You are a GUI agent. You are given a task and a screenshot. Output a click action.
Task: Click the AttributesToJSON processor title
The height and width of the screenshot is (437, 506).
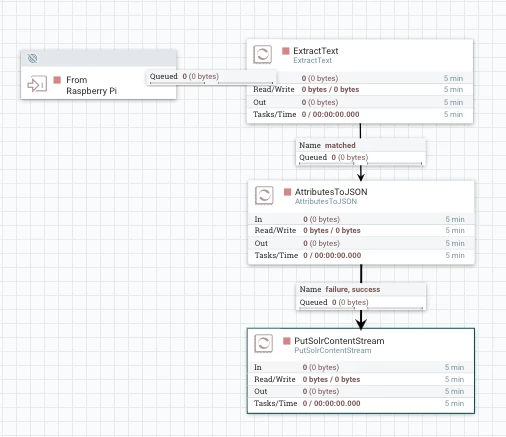tap(331, 192)
